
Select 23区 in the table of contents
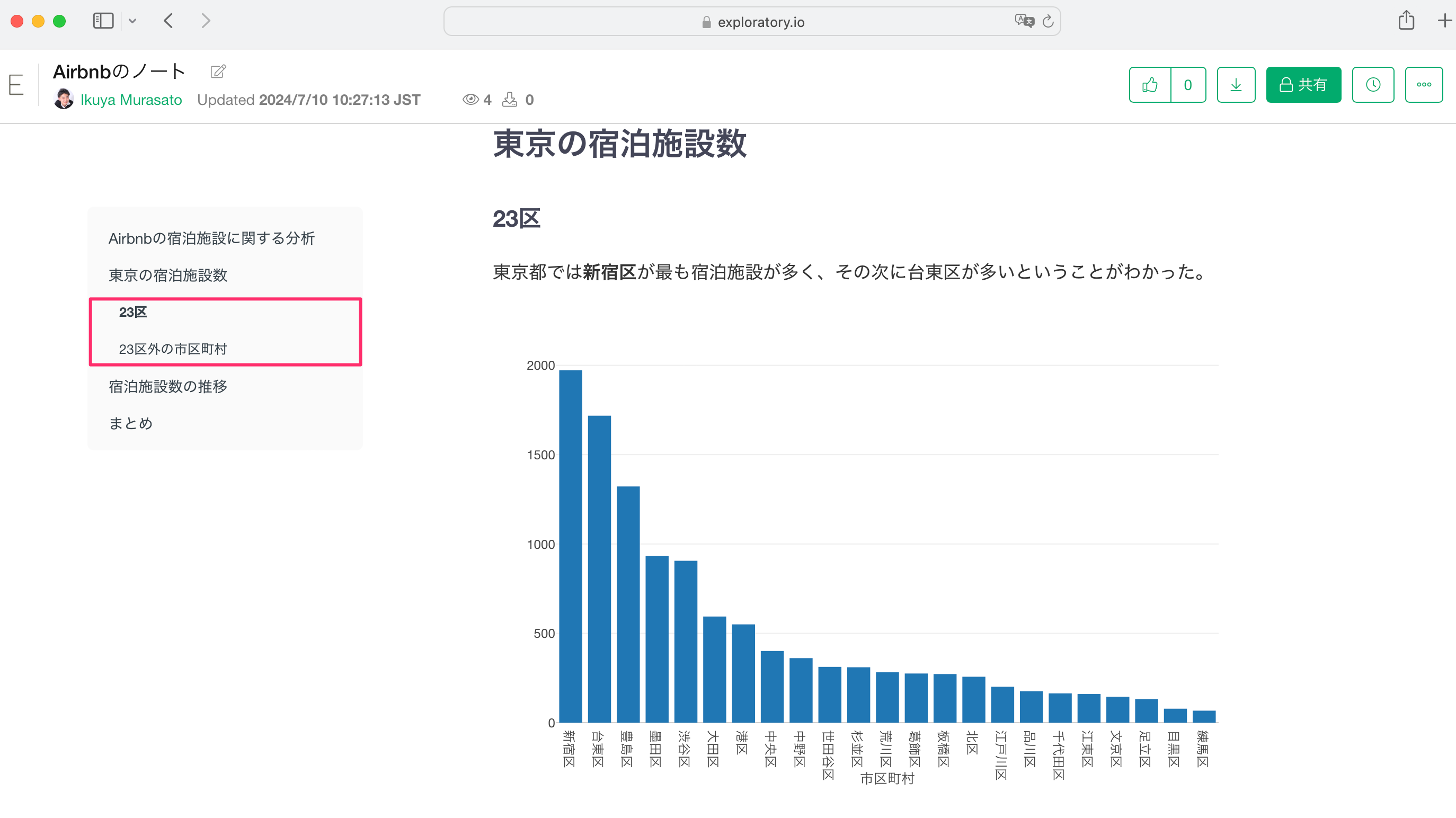point(133,312)
